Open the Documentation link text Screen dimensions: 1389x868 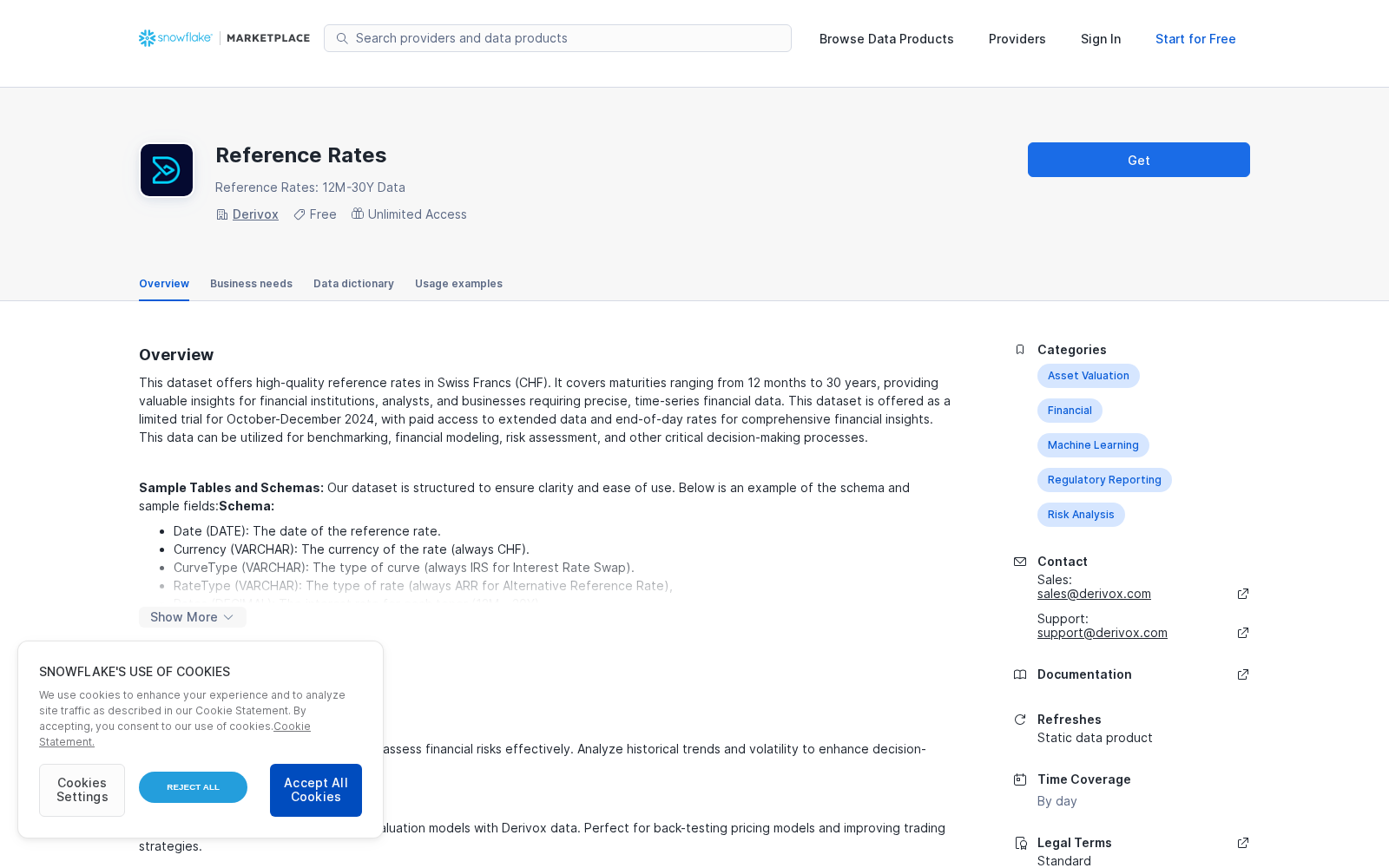click(1084, 674)
